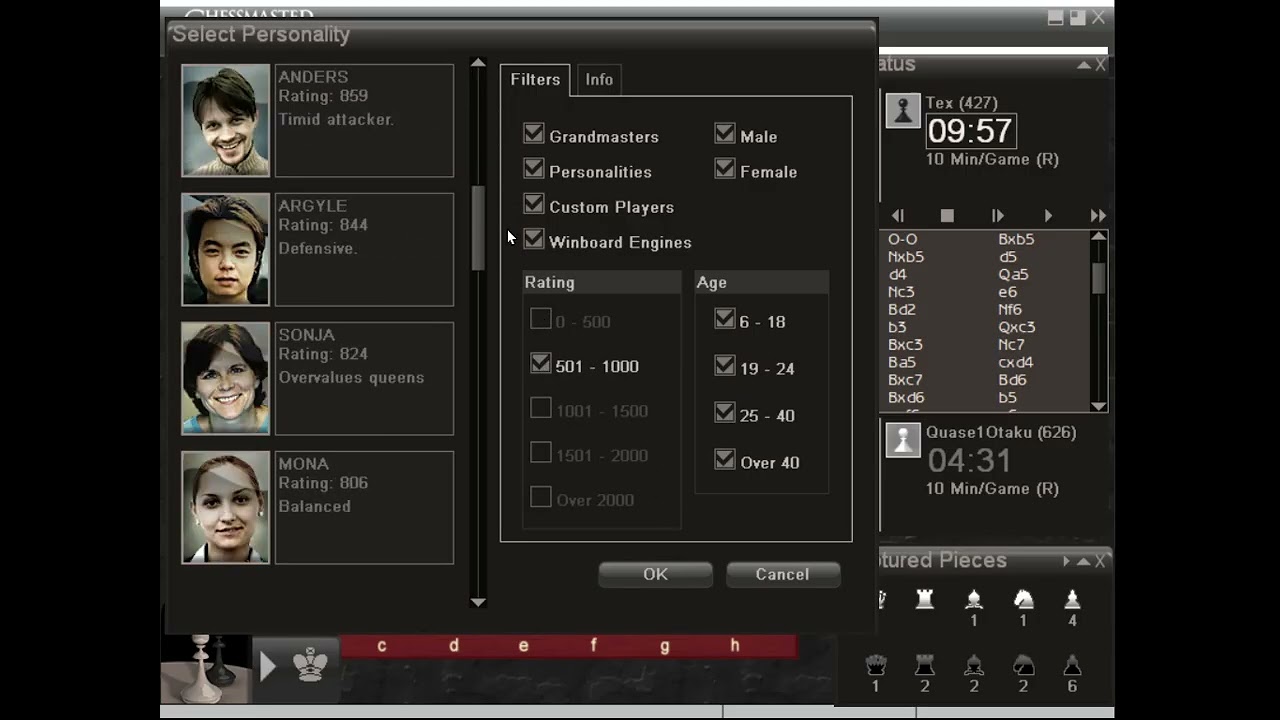Uncheck the Female filter
Viewport: 1280px width, 720px height.
pos(725,169)
